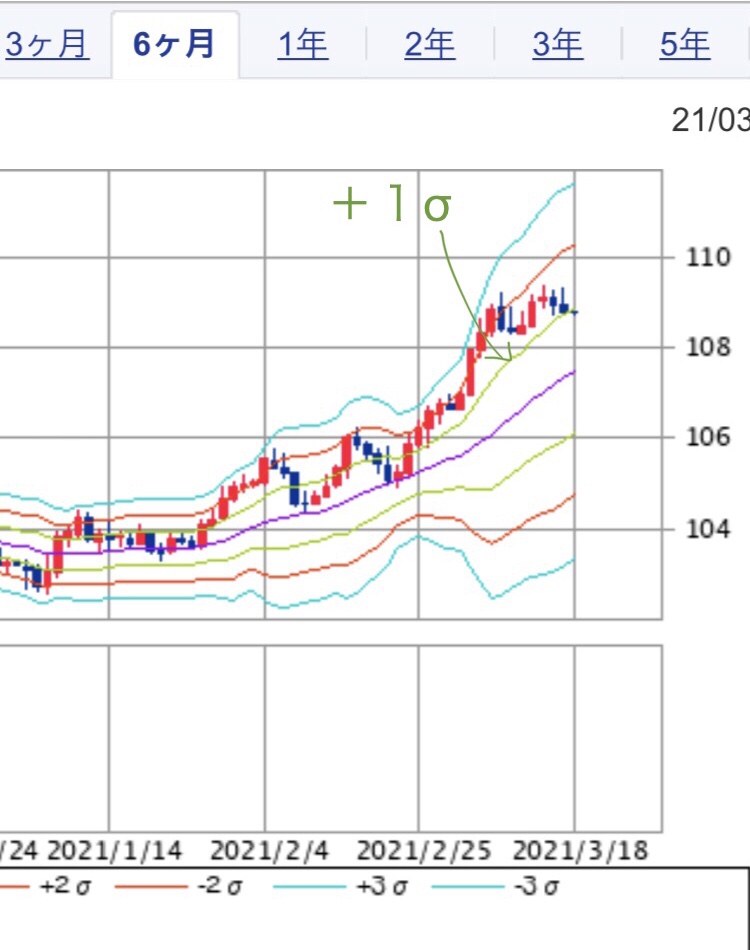Screen dimensions: 750x950
Task: Click the 2021/3/18 date label
Action: [580, 851]
